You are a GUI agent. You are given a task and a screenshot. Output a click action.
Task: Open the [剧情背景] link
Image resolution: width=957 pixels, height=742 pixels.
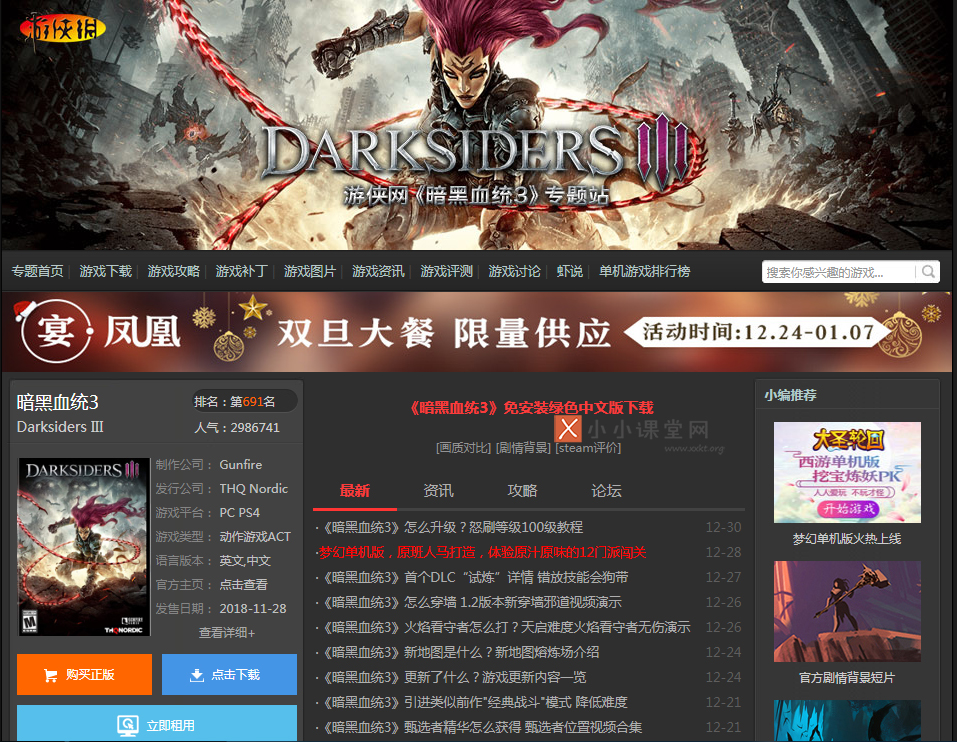[523, 448]
